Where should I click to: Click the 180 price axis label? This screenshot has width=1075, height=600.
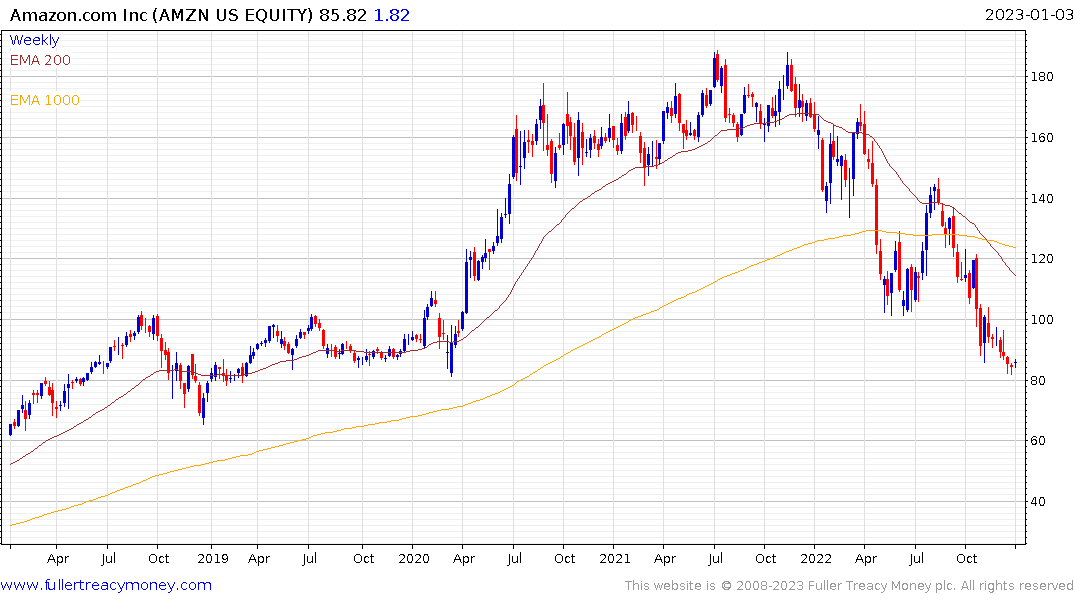click(x=1042, y=77)
